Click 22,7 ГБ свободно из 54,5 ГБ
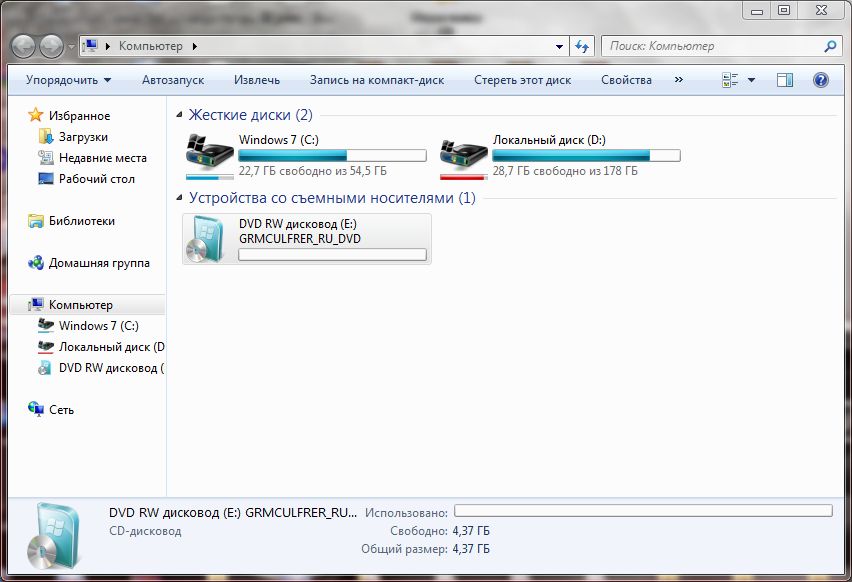 click(312, 171)
